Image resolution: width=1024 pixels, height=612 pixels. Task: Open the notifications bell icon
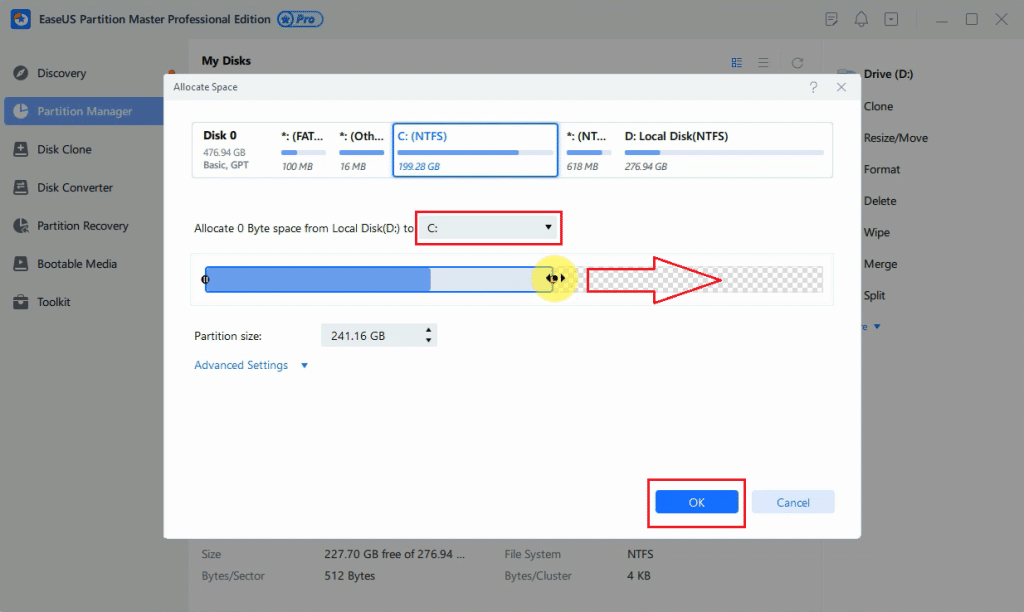click(x=861, y=19)
